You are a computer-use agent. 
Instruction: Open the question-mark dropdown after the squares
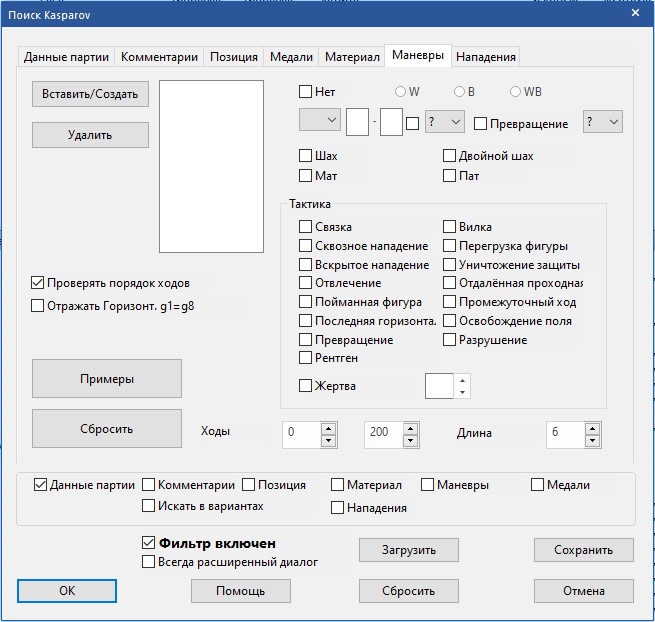tap(444, 123)
